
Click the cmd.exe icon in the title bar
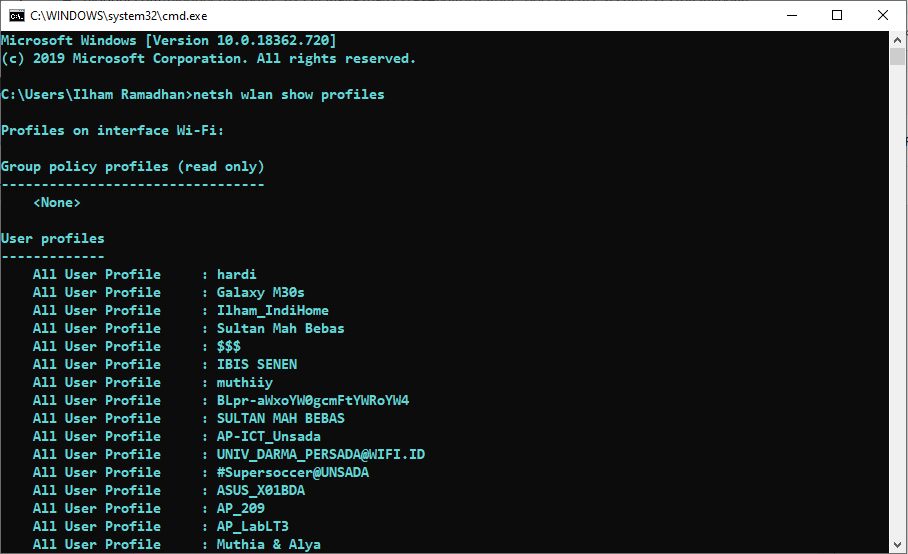(16, 16)
